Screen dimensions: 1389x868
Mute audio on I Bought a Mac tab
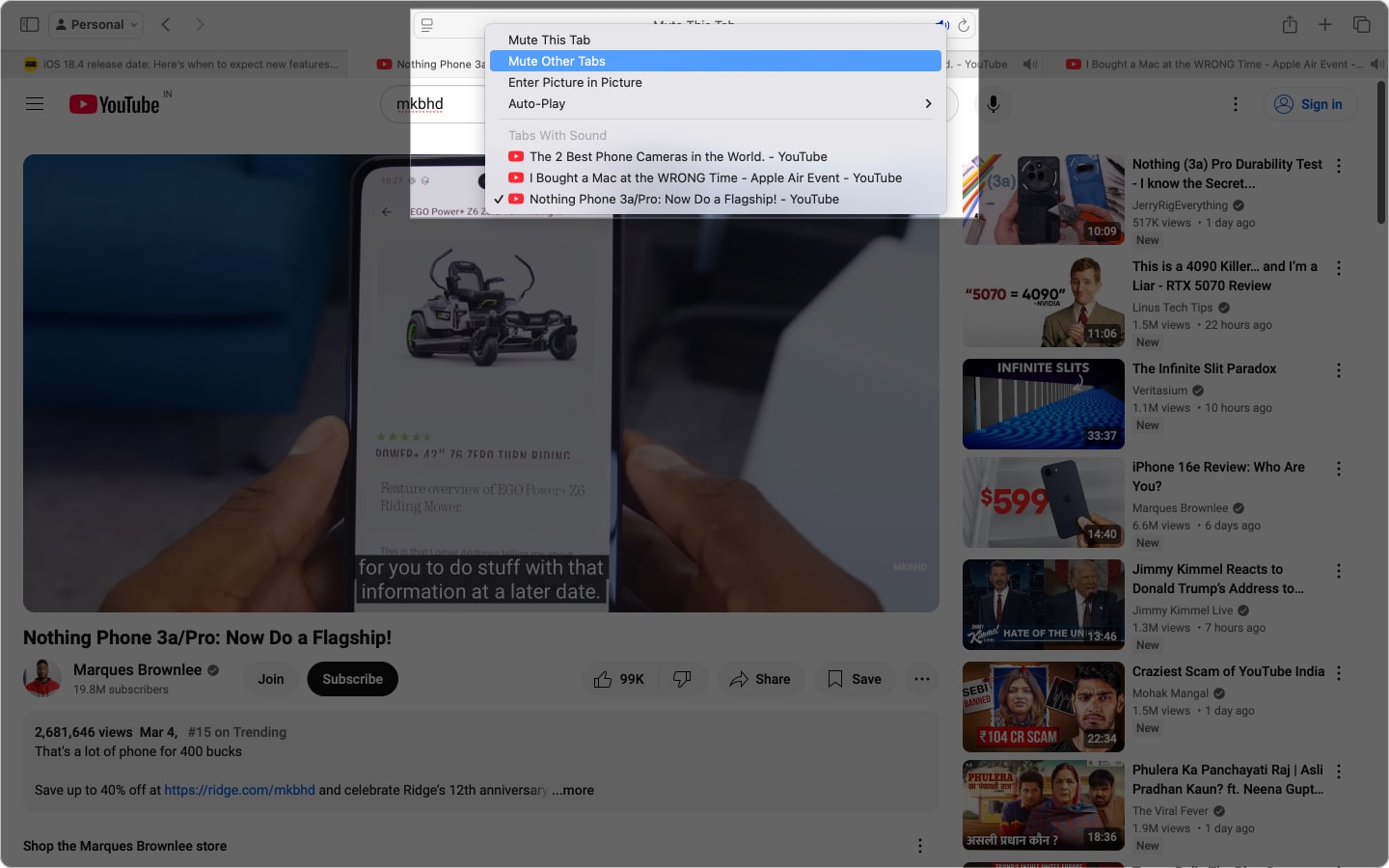[1376, 65]
